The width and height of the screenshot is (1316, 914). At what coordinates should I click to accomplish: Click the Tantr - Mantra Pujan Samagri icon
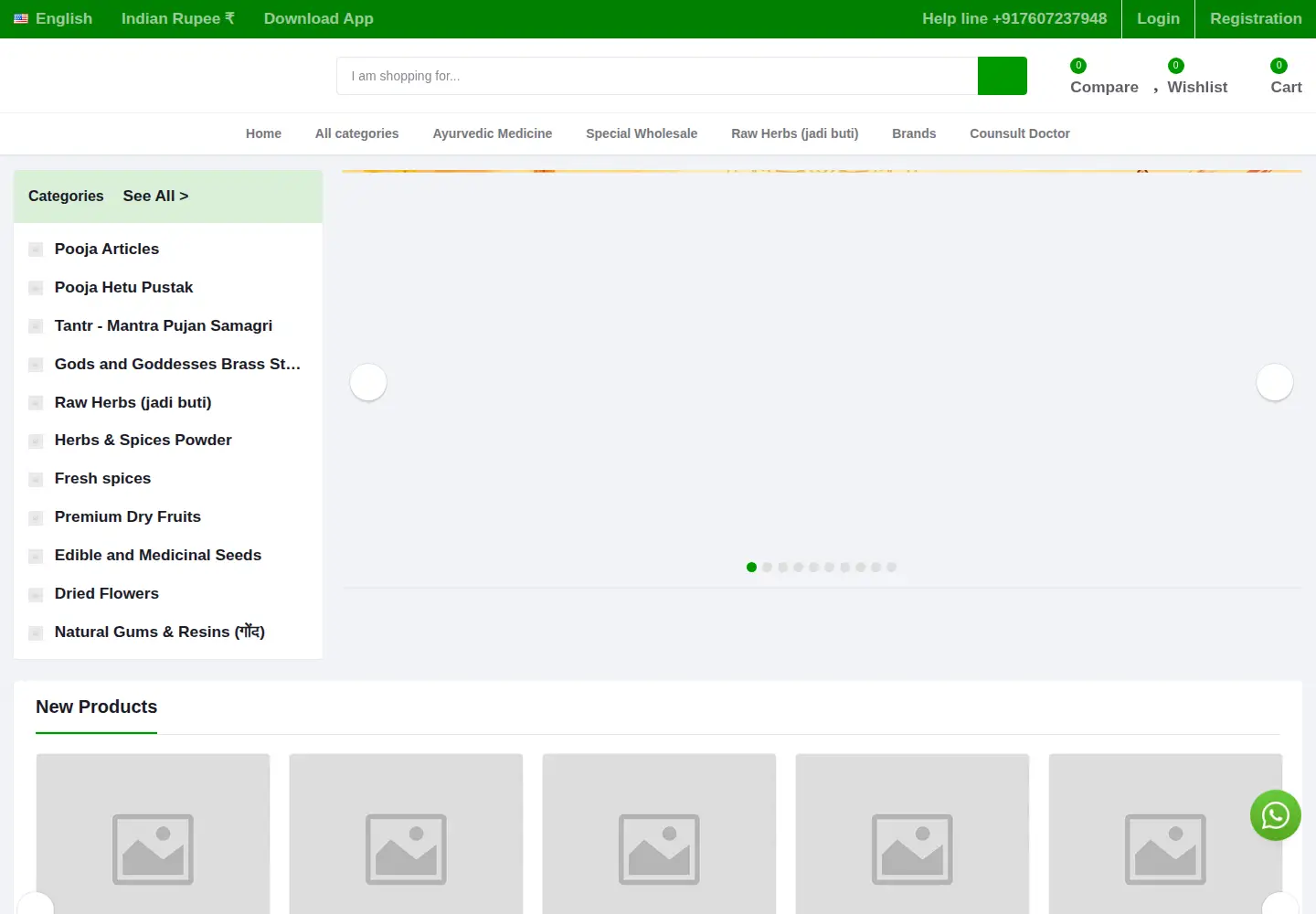(x=36, y=326)
